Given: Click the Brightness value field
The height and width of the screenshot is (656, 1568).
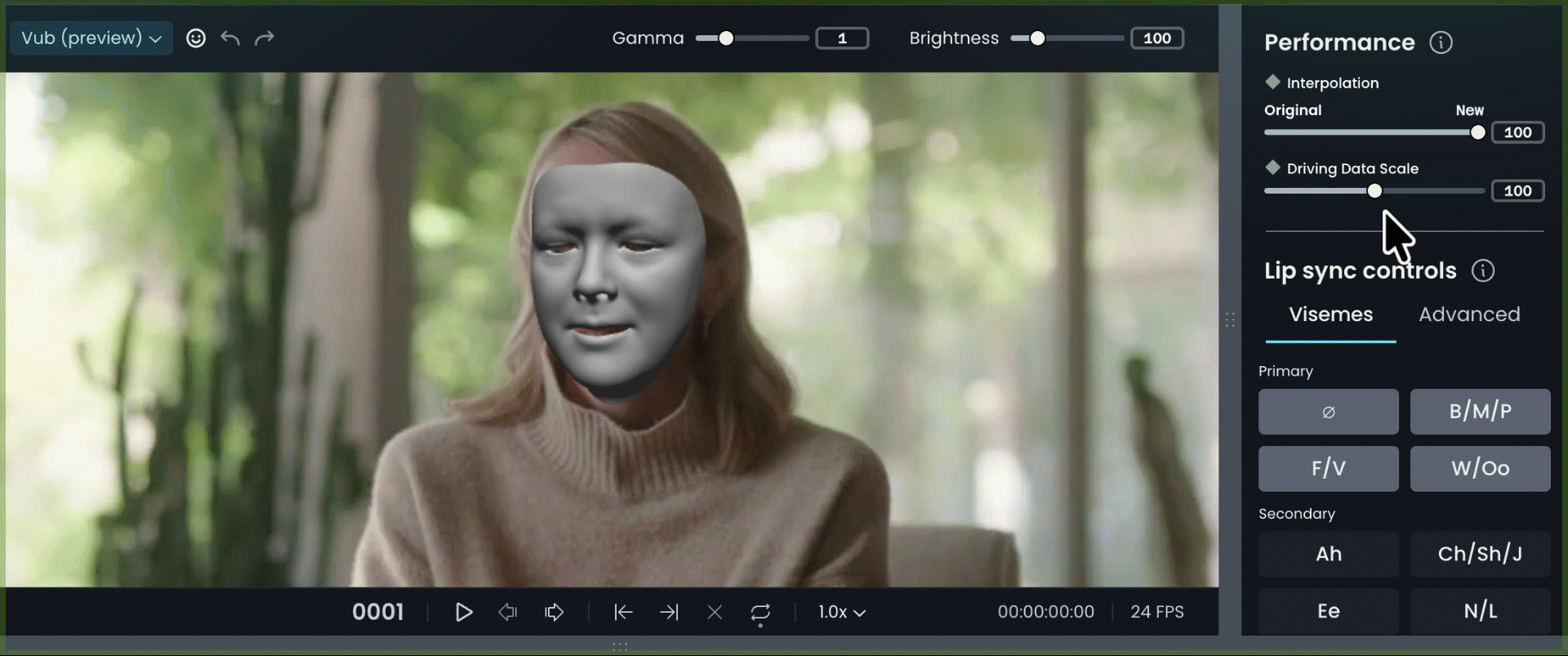Looking at the screenshot, I should pyautogui.click(x=1157, y=38).
